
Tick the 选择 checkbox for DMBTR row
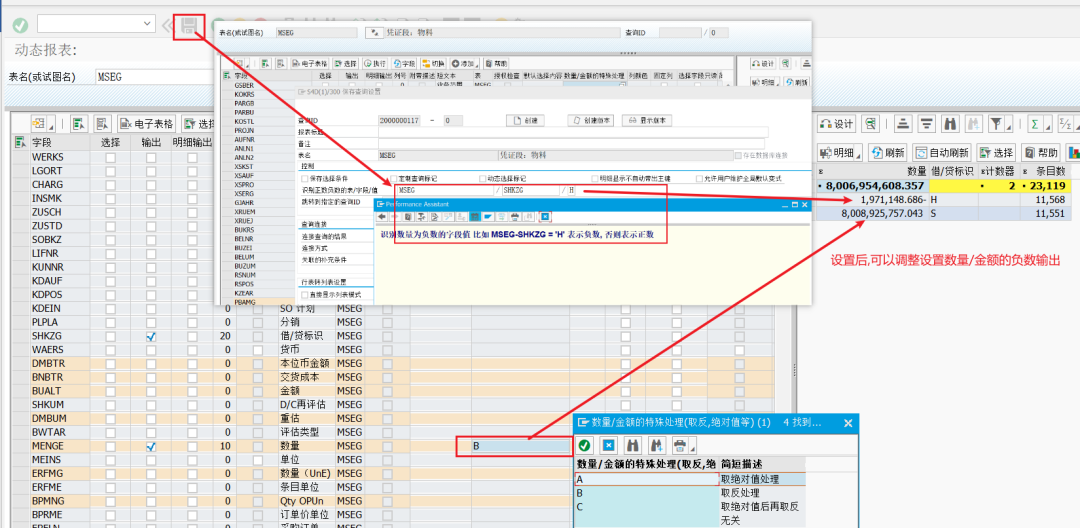tap(110, 364)
